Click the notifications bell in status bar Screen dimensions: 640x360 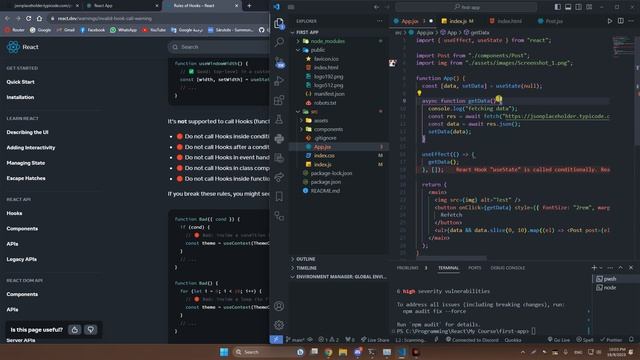point(631,340)
